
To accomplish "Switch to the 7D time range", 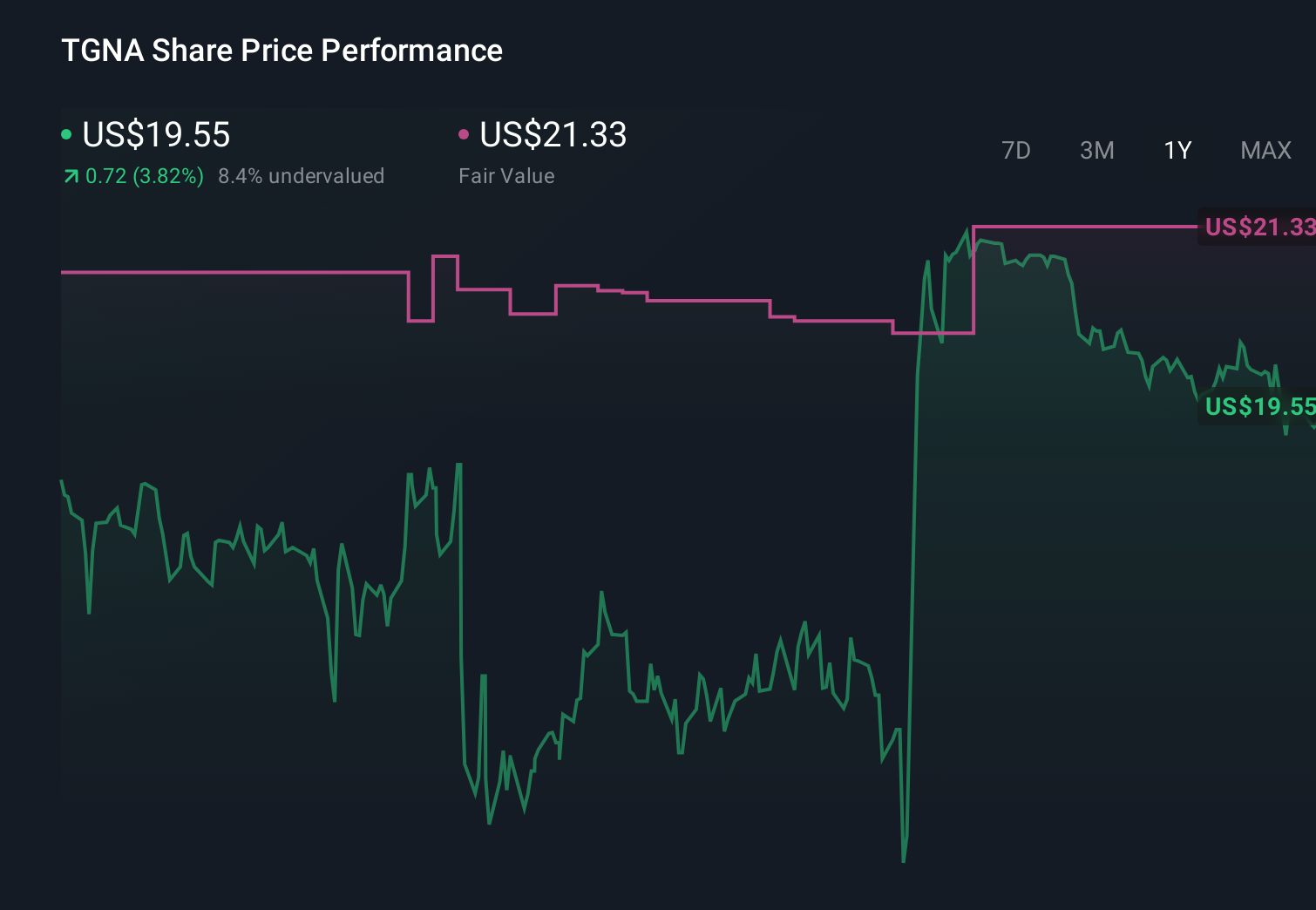I will 1017,151.
